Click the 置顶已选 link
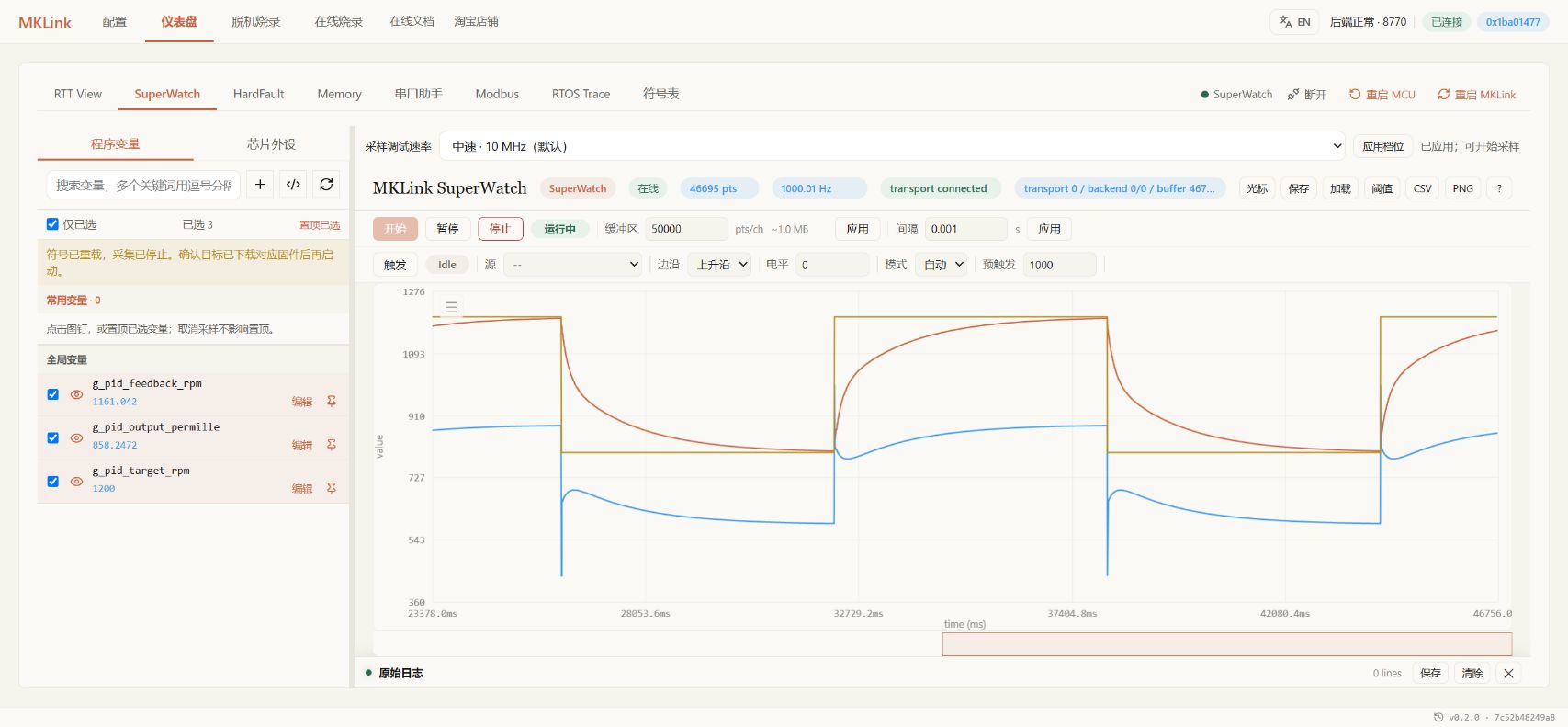 [x=319, y=225]
